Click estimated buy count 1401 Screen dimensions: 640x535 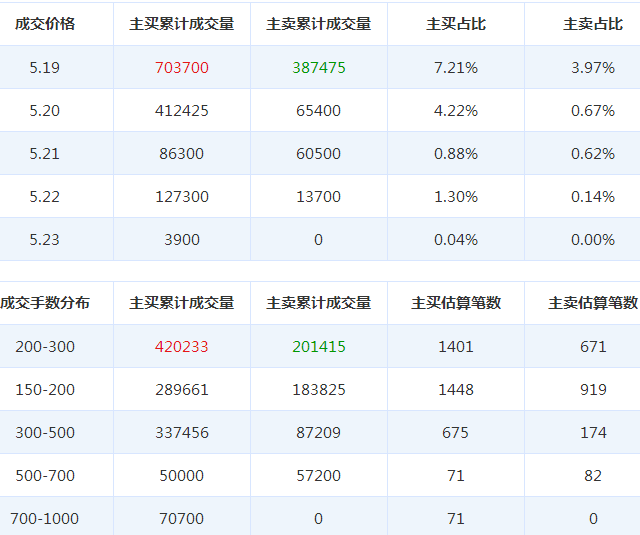click(x=456, y=347)
